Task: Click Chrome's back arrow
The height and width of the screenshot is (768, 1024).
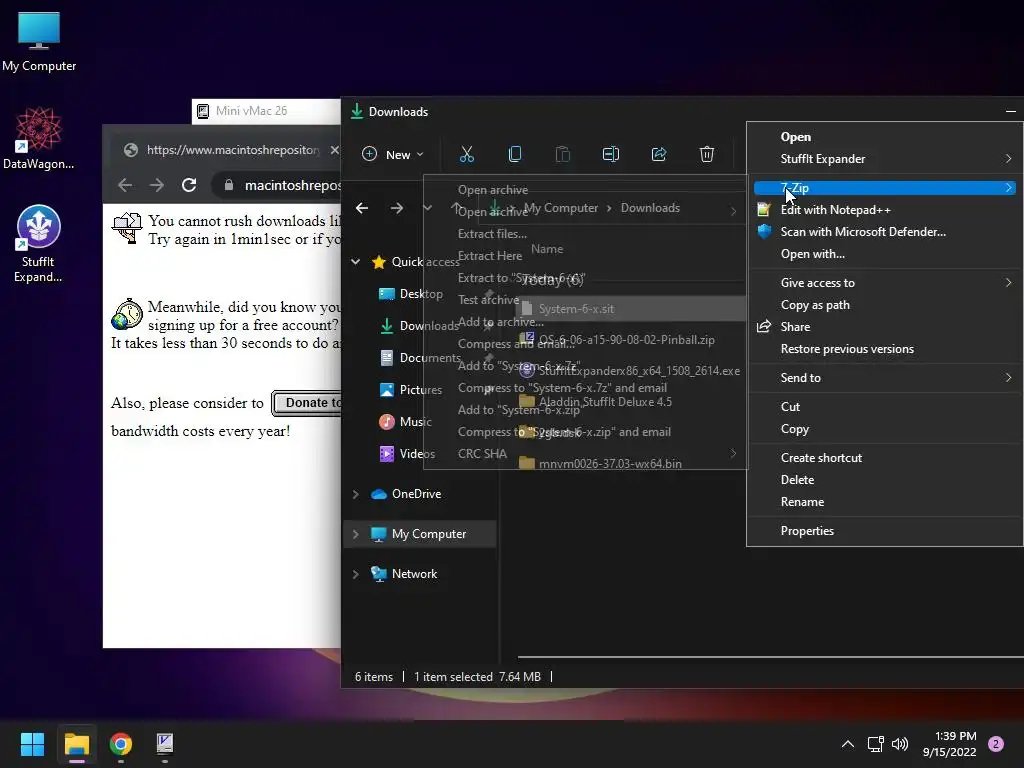Action: 125,185
